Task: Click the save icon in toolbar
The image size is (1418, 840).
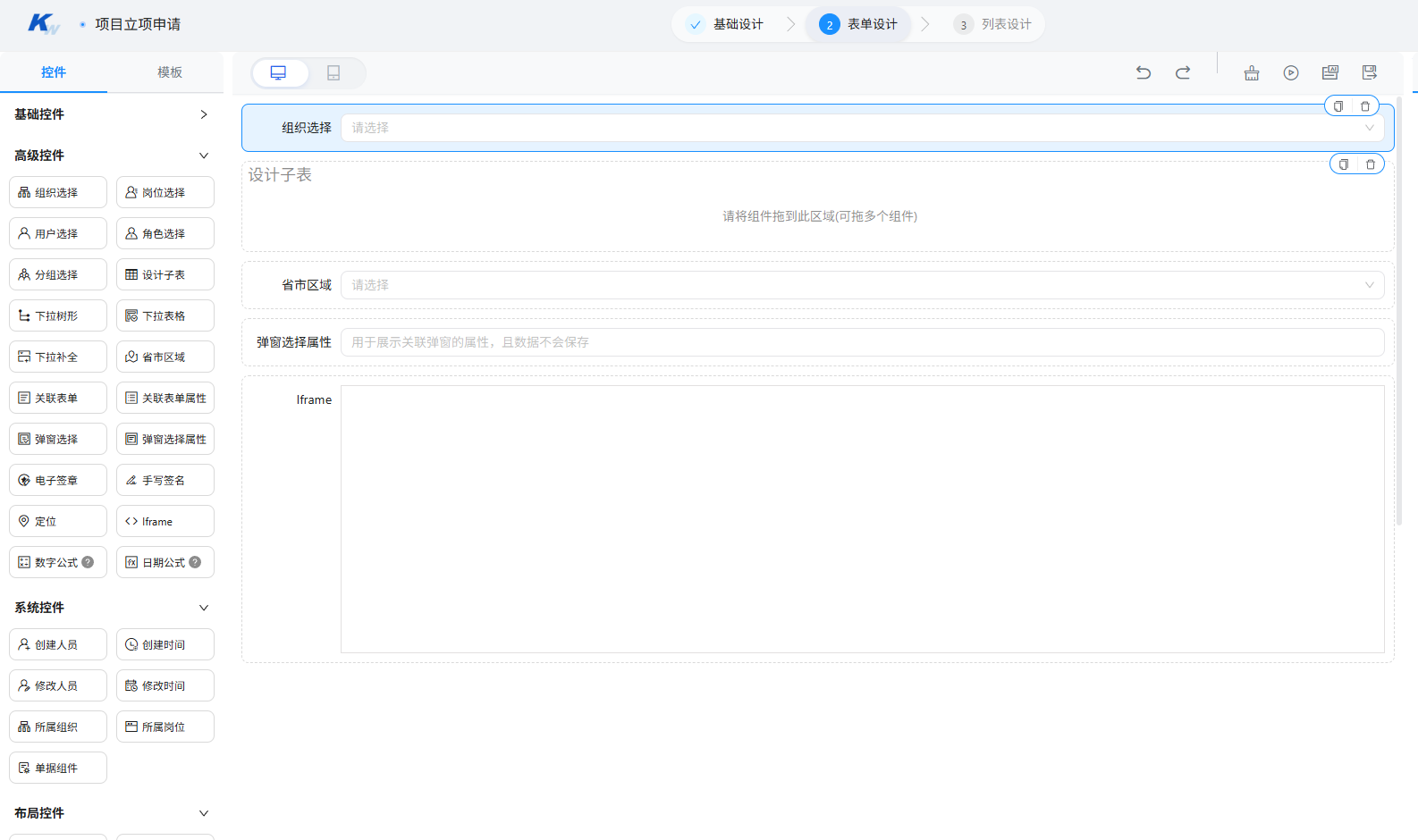Action: pyautogui.click(x=1370, y=72)
